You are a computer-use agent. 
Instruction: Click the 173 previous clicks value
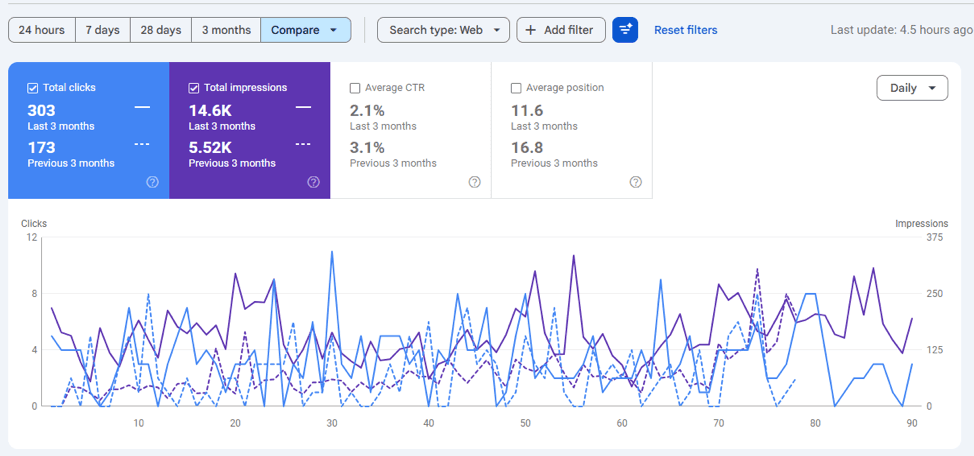point(41,148)
